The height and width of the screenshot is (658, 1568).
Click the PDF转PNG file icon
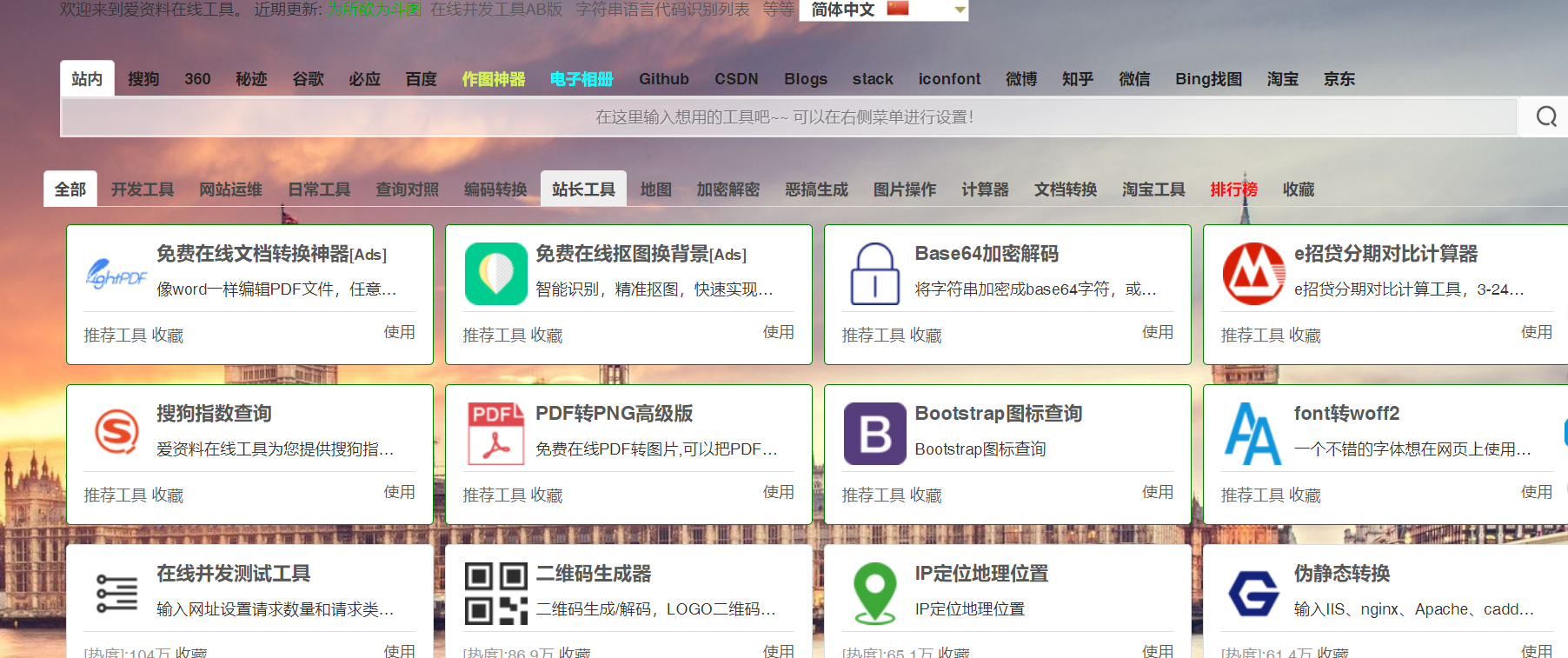tap(495, 433)
